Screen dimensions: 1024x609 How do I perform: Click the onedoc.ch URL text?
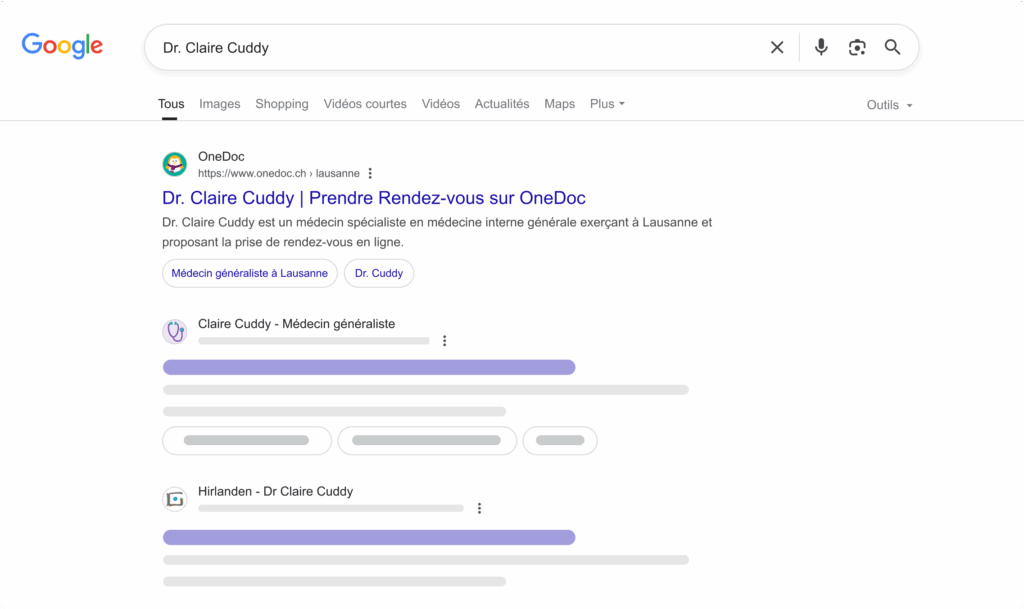(279, 173)
